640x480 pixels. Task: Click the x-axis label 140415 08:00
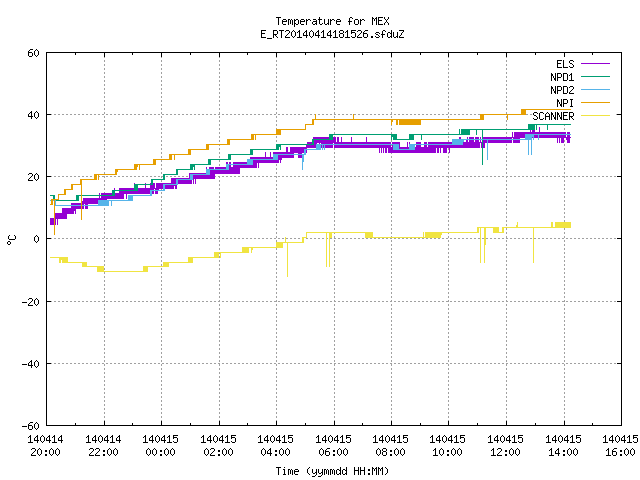click(x=391, y=446)
